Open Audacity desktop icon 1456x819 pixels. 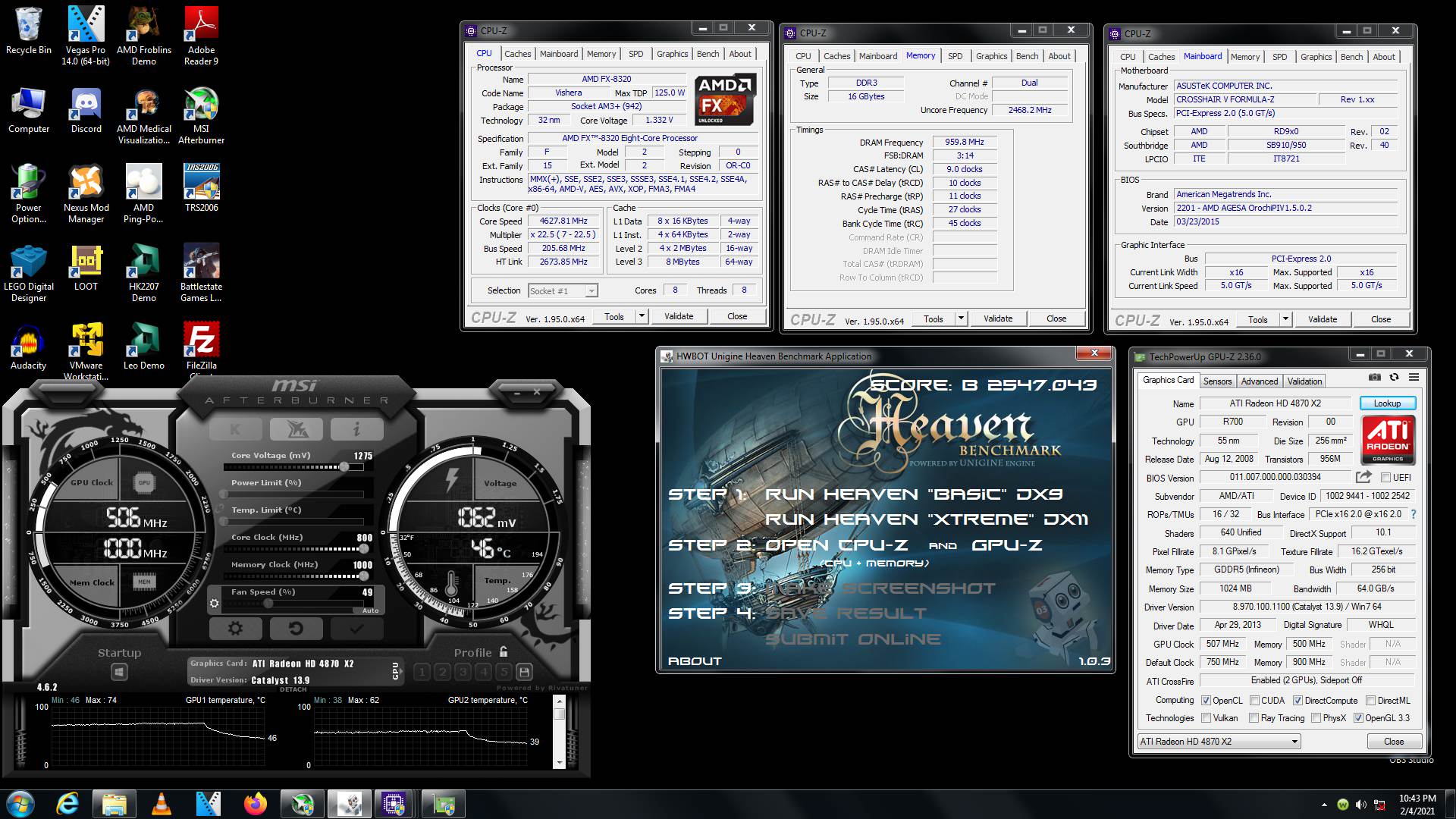(x=29, y=347)
